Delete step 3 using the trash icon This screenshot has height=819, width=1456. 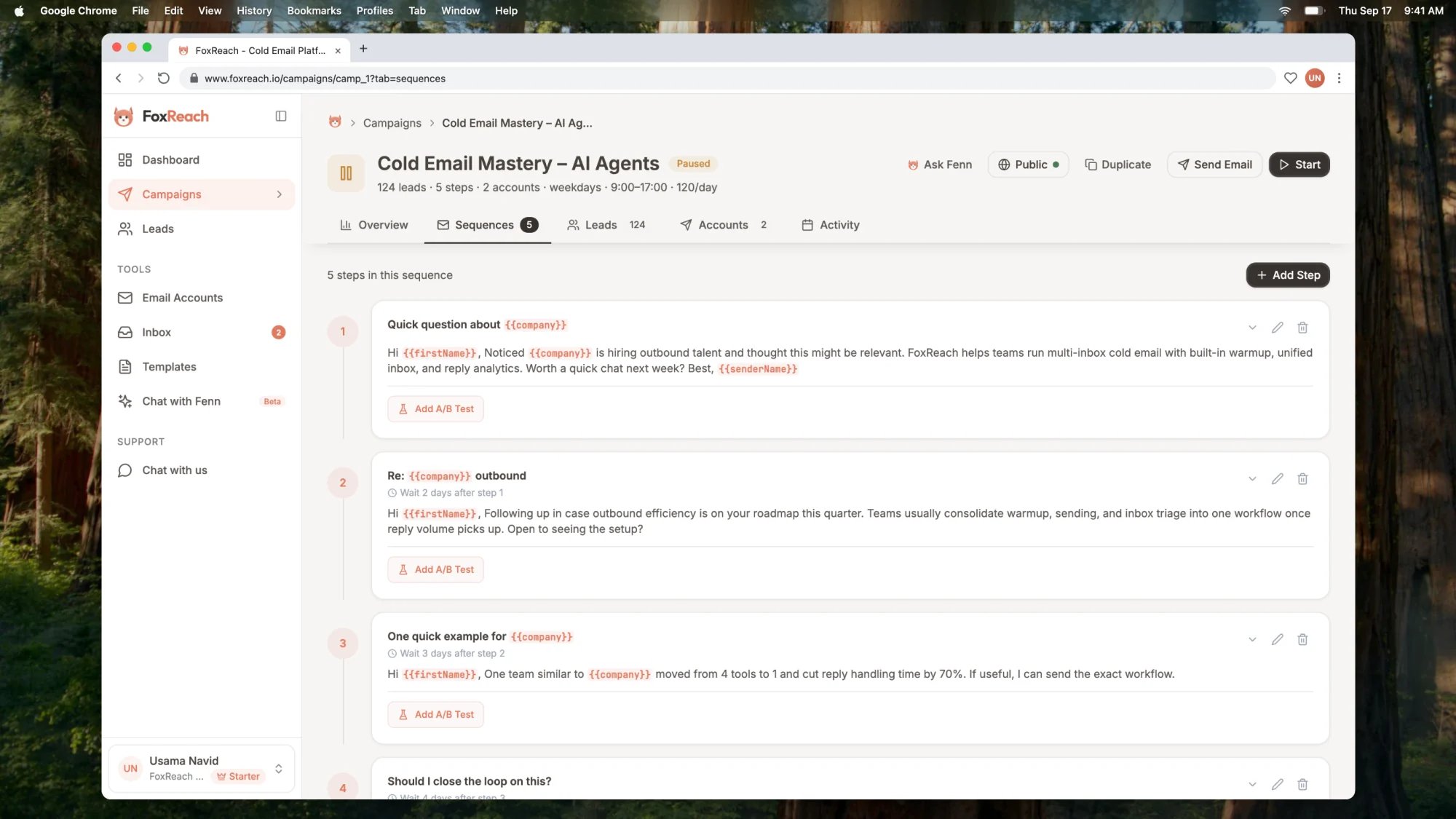pos(1302,640)
